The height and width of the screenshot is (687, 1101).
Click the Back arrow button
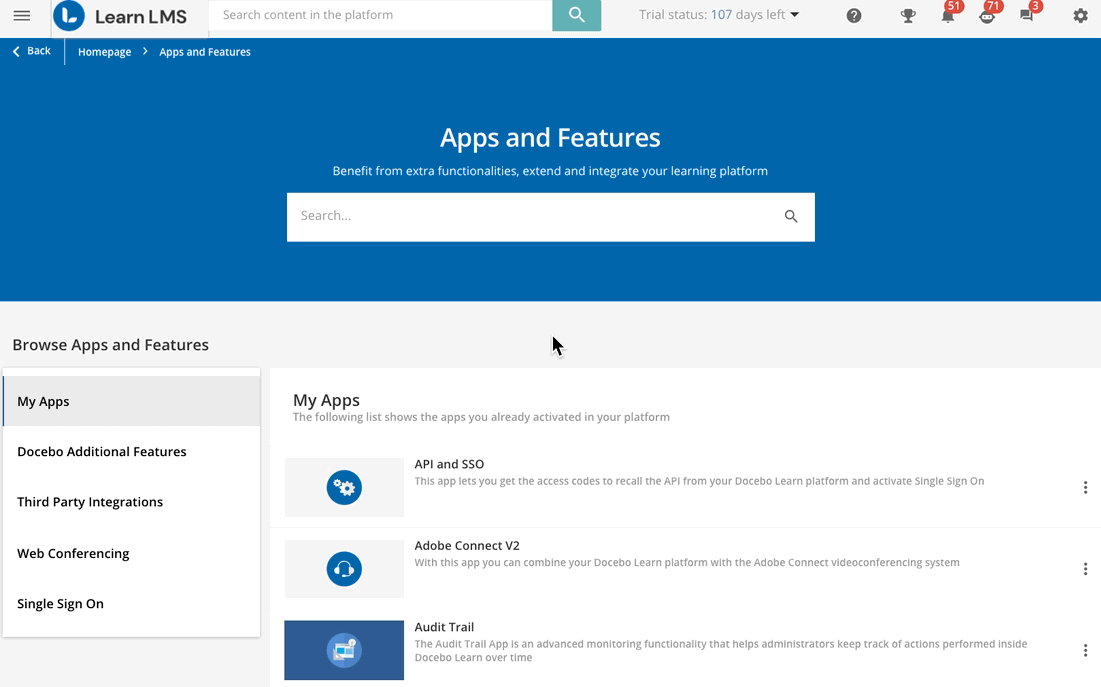32,51
